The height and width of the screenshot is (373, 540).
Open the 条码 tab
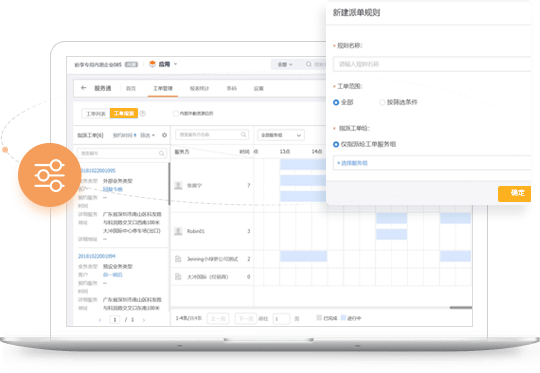[x=231, y=89]
